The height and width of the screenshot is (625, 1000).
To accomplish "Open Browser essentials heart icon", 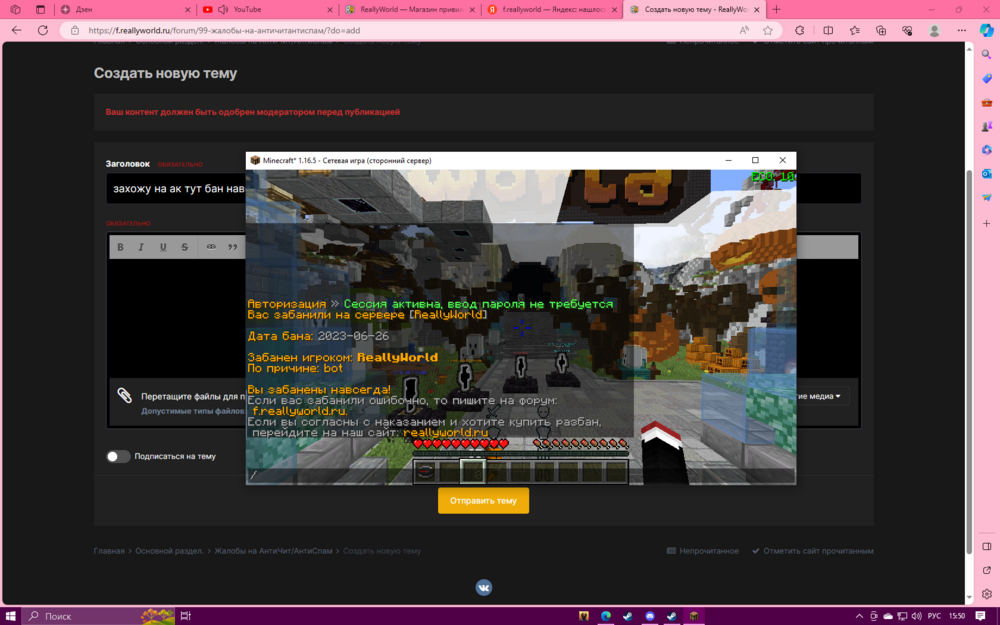I will (907, 30).
